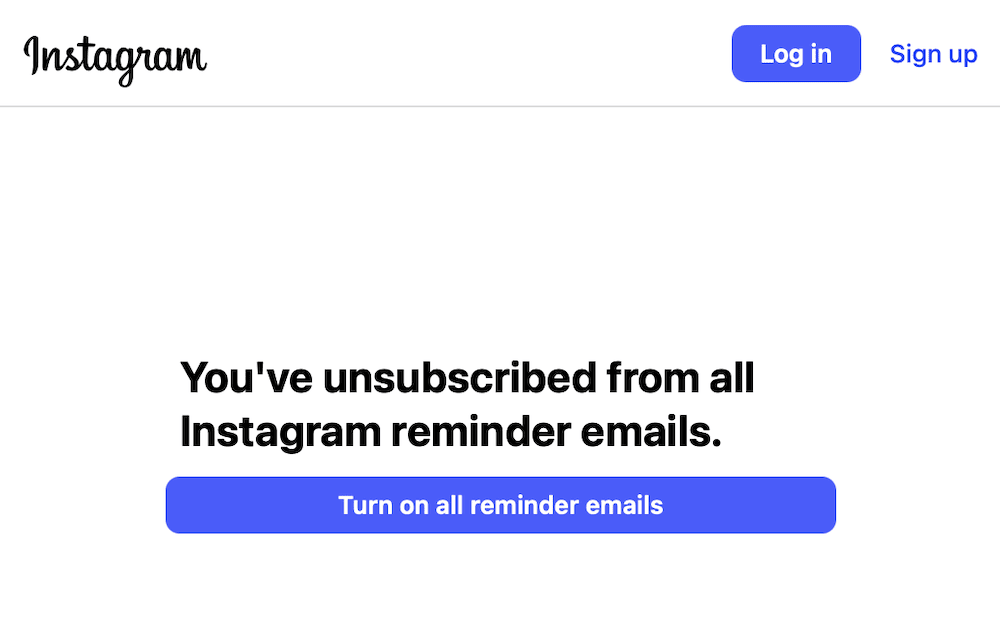Re-enable reminder emails with the wide blue button
The height and width of the screenshot is (624, 1000).
500,505
